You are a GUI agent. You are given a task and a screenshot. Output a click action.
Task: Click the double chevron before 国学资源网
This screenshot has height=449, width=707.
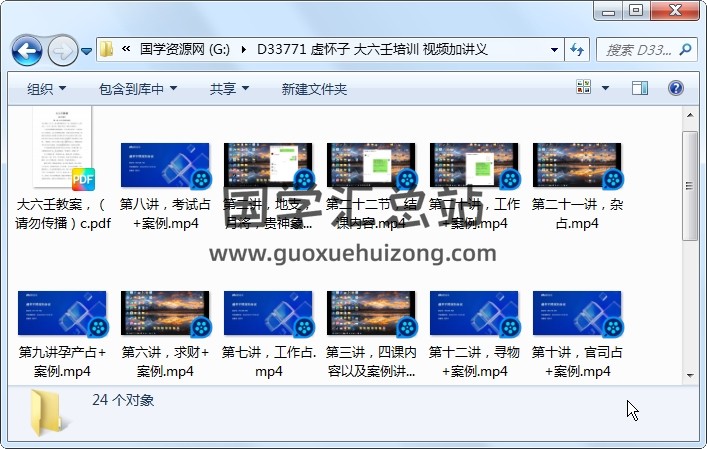point(126,49)
